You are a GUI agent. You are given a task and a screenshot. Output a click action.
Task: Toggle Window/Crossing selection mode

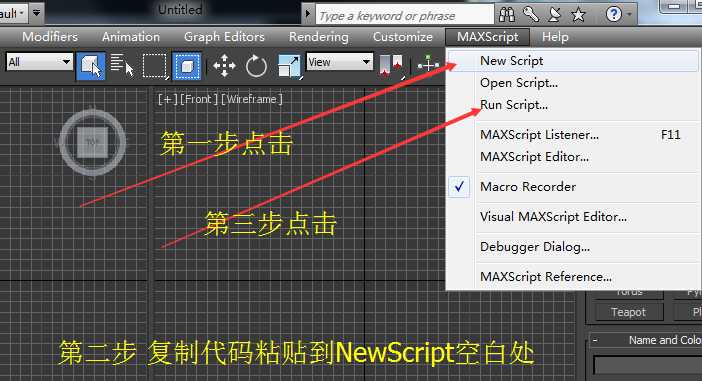point(187,66)
